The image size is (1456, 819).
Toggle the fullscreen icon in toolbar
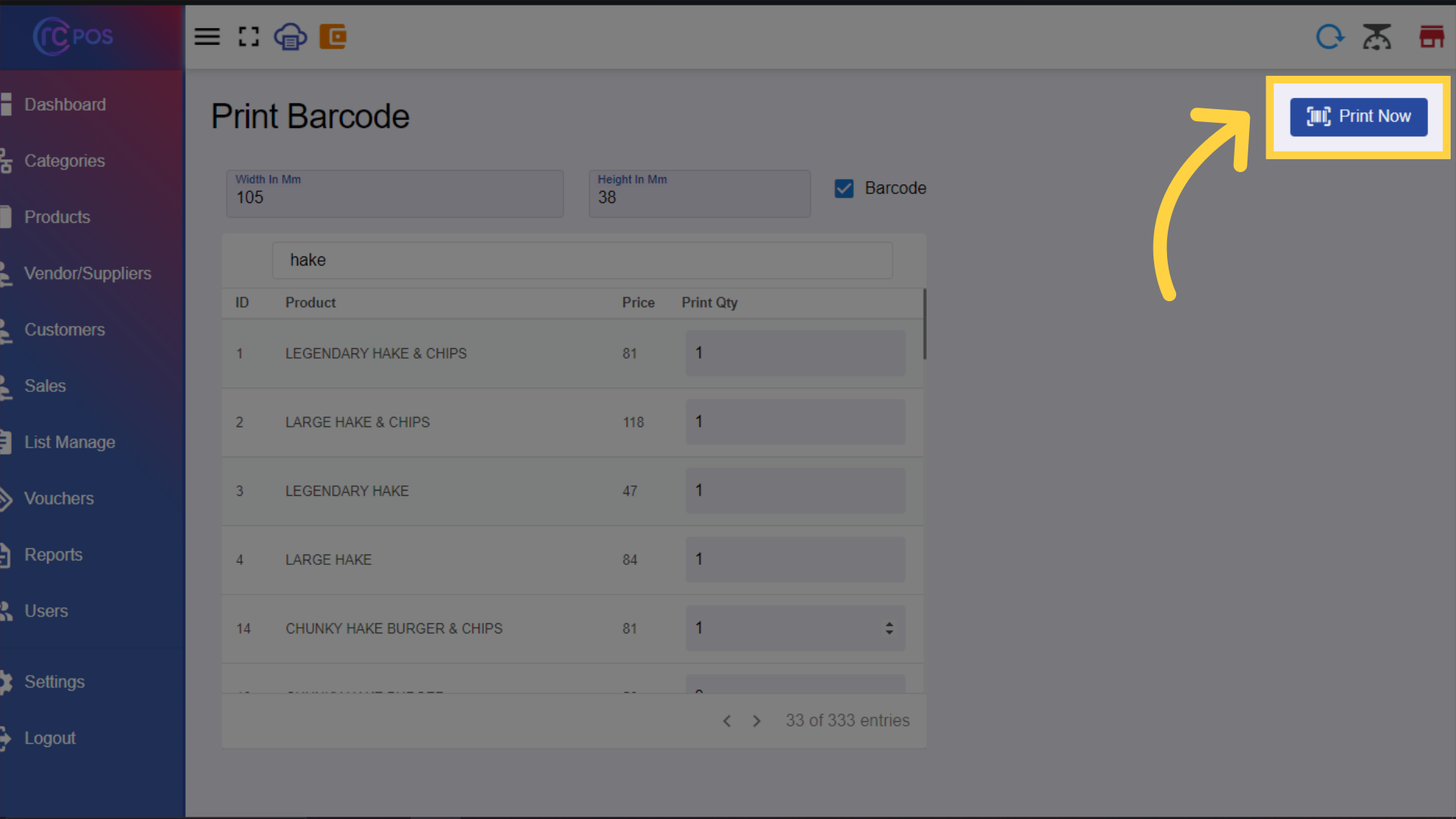click(x=249, y=36)
